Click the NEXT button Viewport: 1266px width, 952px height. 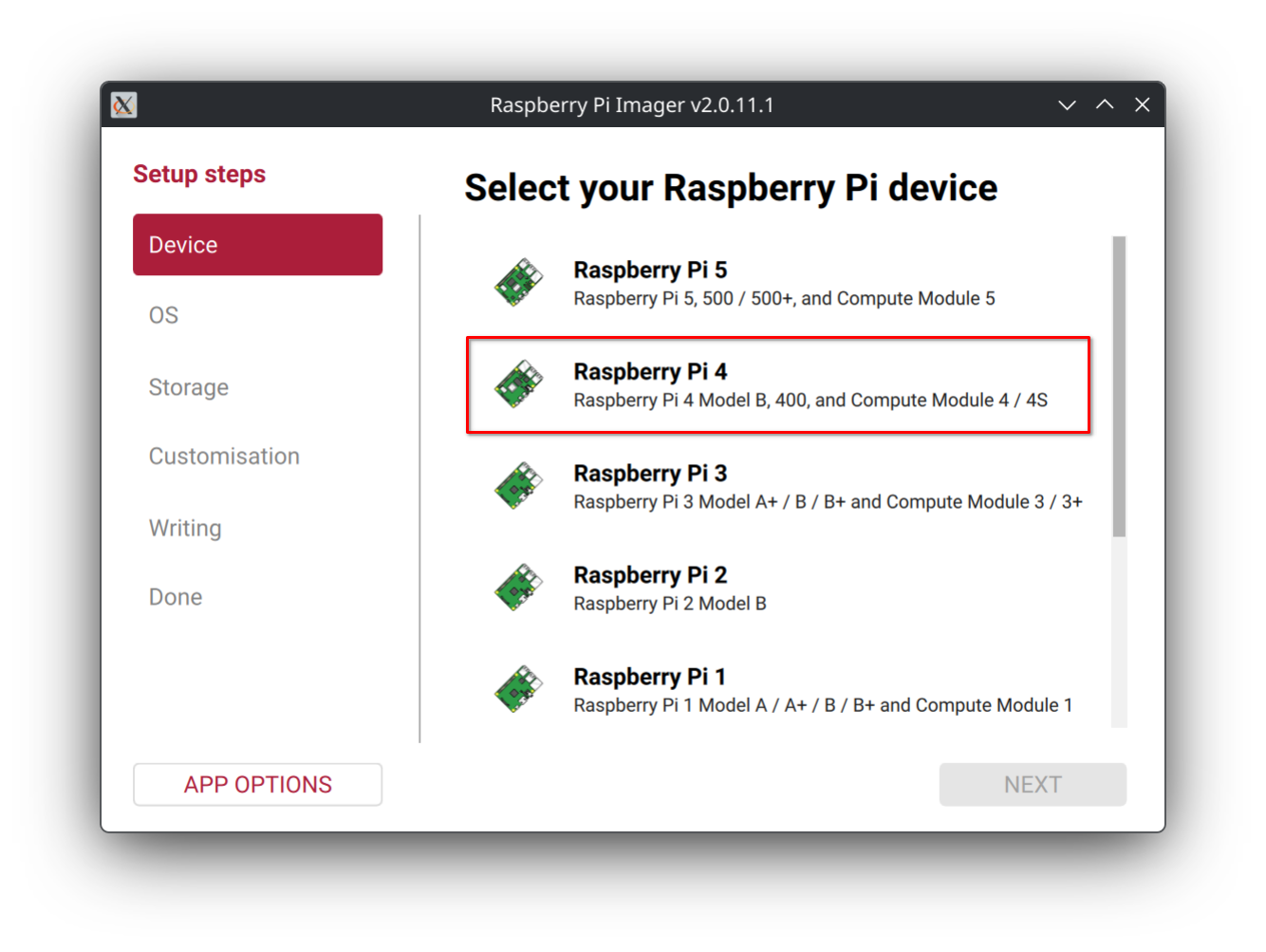(1033, 785)
